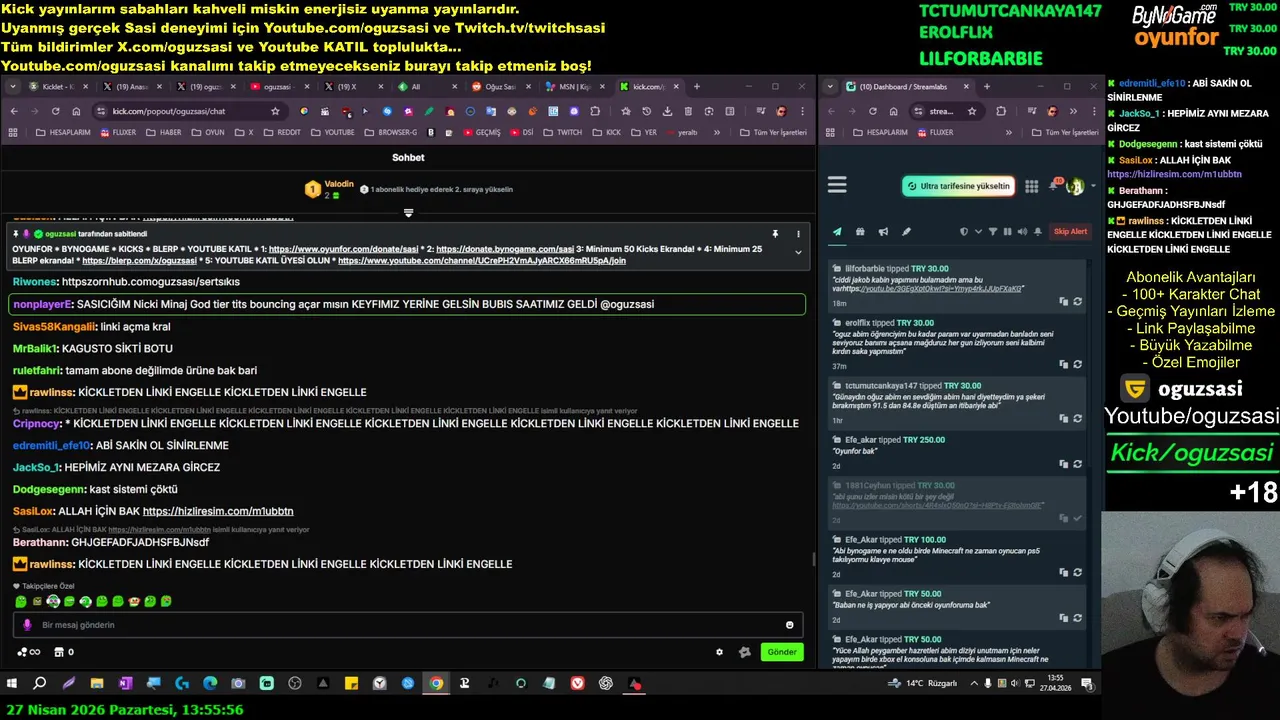Toggle the alert bell in events toolbar

1037,232
